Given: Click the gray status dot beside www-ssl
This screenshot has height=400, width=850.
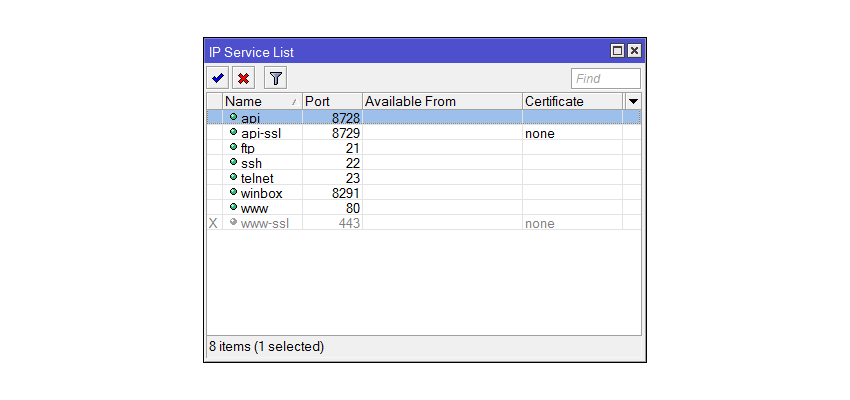Looking at the screenshot, I should 234,222.
